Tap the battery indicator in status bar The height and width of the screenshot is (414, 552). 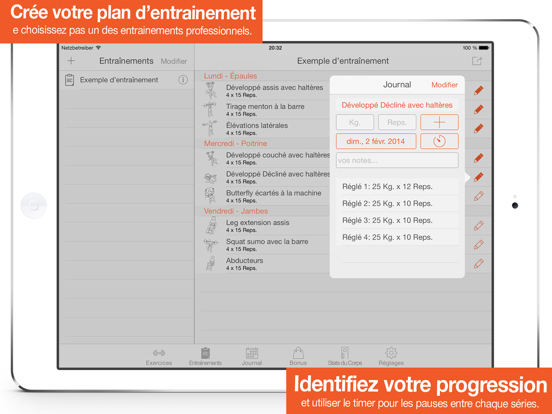(x=484, y=48)
